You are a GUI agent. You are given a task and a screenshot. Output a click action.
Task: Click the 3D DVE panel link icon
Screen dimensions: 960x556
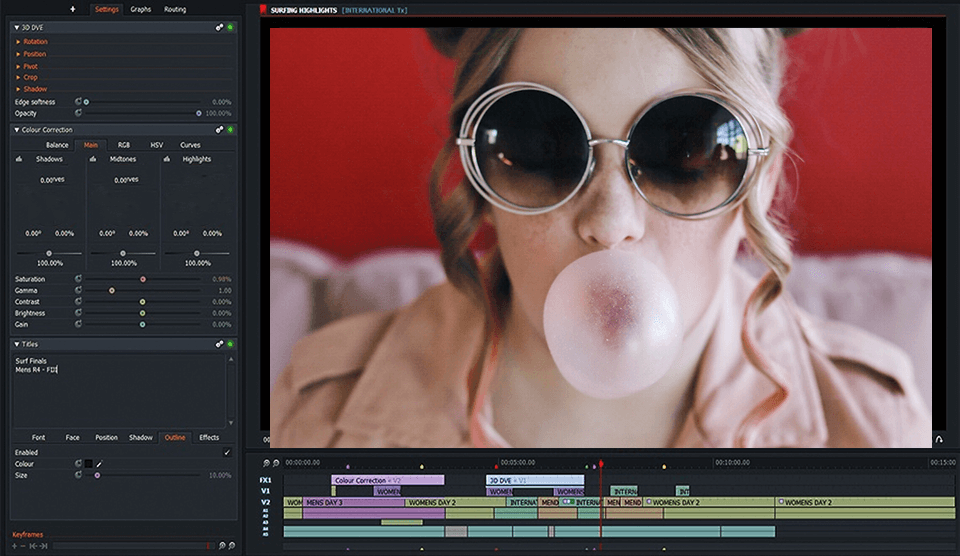click(x=219, y=27)
